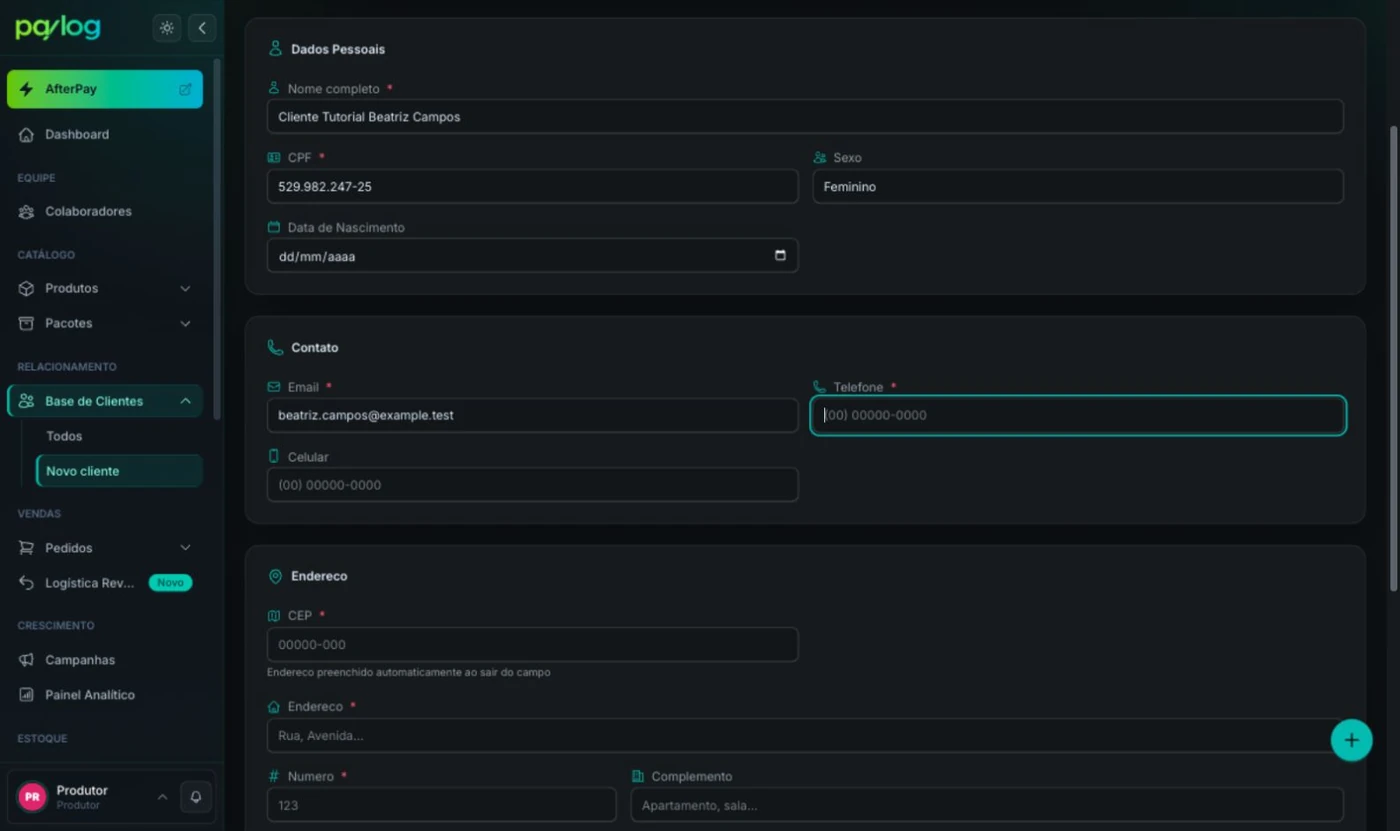
Task: Open the AfterPay button
Action: pyautogui.click(x=105, y=89)
